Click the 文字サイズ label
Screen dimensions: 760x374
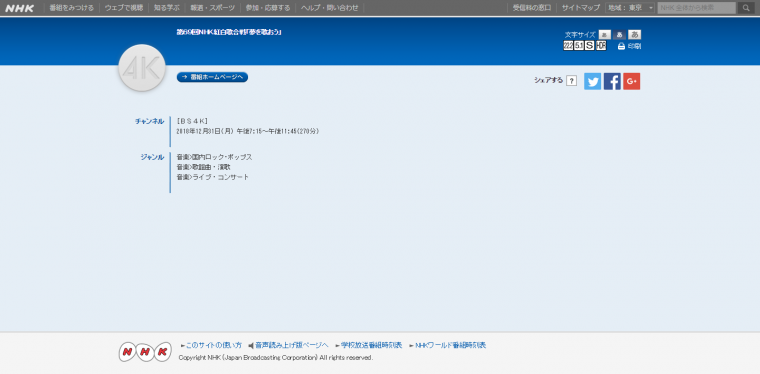point(580,35)
